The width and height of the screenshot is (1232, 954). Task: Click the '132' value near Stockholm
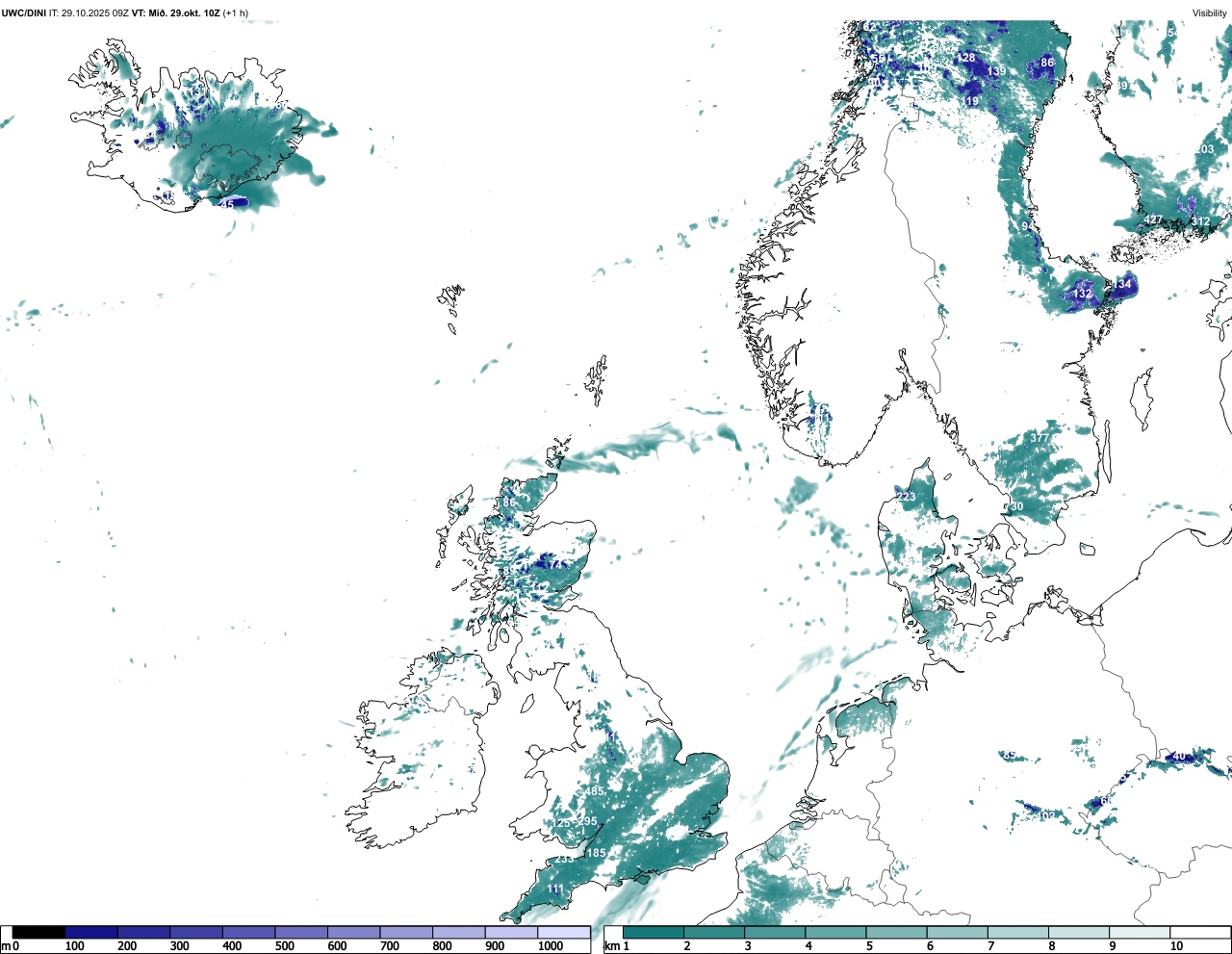coord(1083,294)
